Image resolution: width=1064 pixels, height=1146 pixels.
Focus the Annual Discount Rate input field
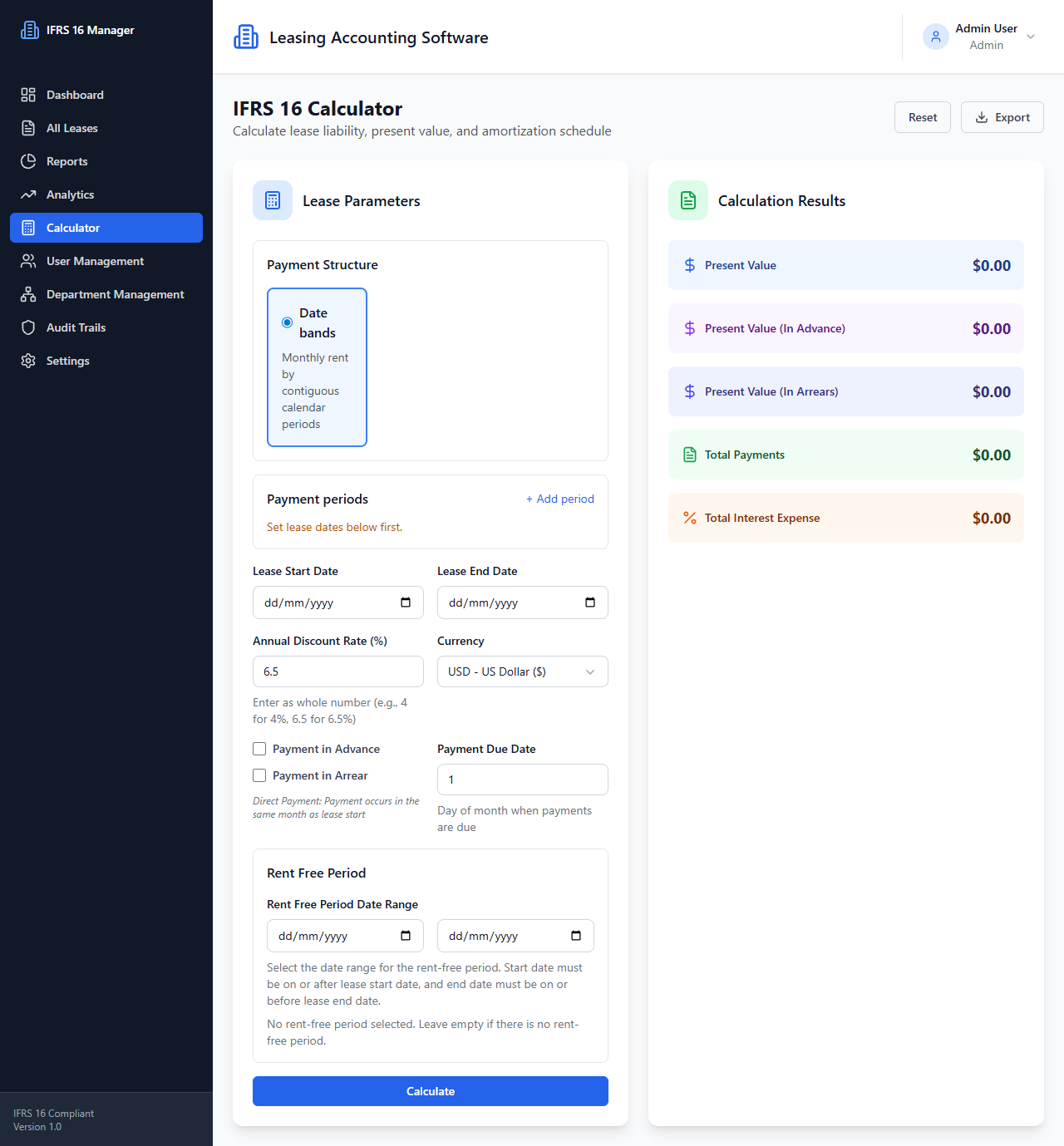(x=338, y=671)
